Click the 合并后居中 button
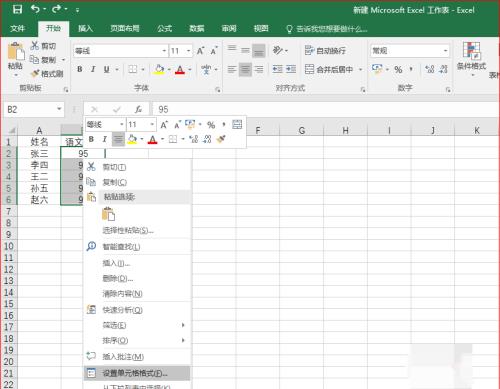500x389 pixels. pos(329,69)
